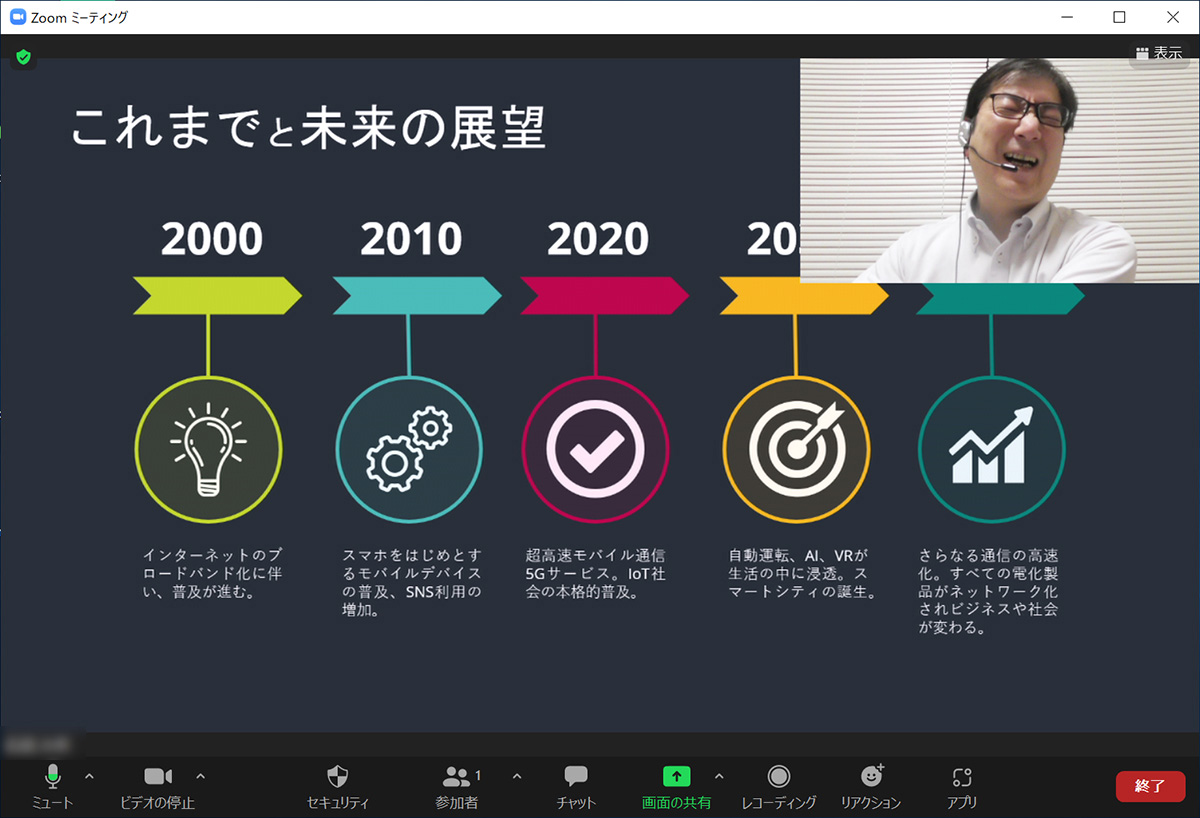Open the Apps panel
The height and width of the screenshot is (818, 1200).
(962, 777)
